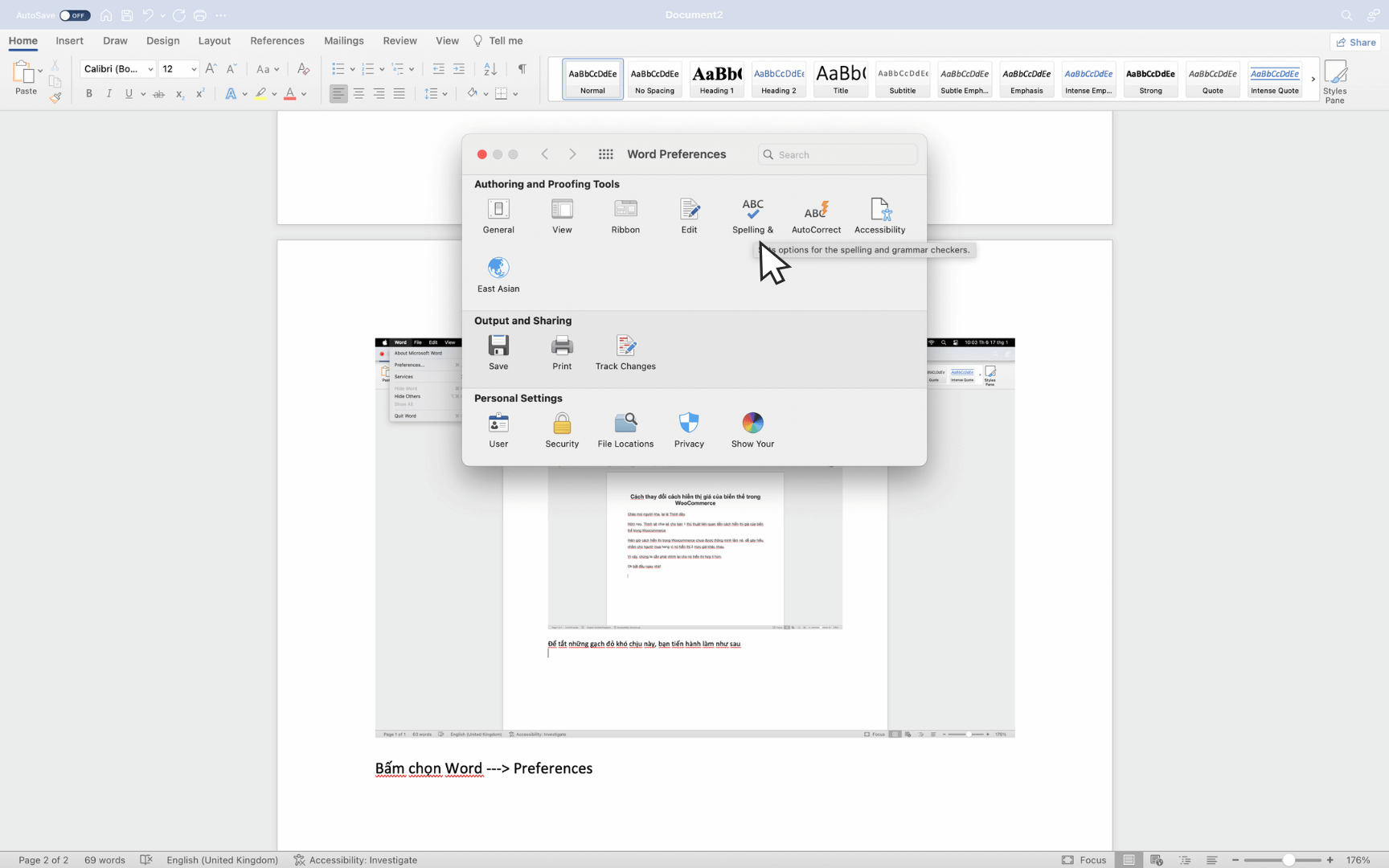1389x868 pixels.
Task: Click zoom slider handle
Action: pos(1289,860)
